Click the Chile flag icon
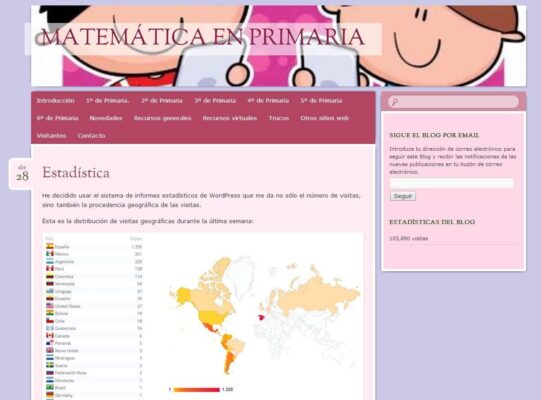This screenshot has height=400, width=541. (x=50, y=321)
